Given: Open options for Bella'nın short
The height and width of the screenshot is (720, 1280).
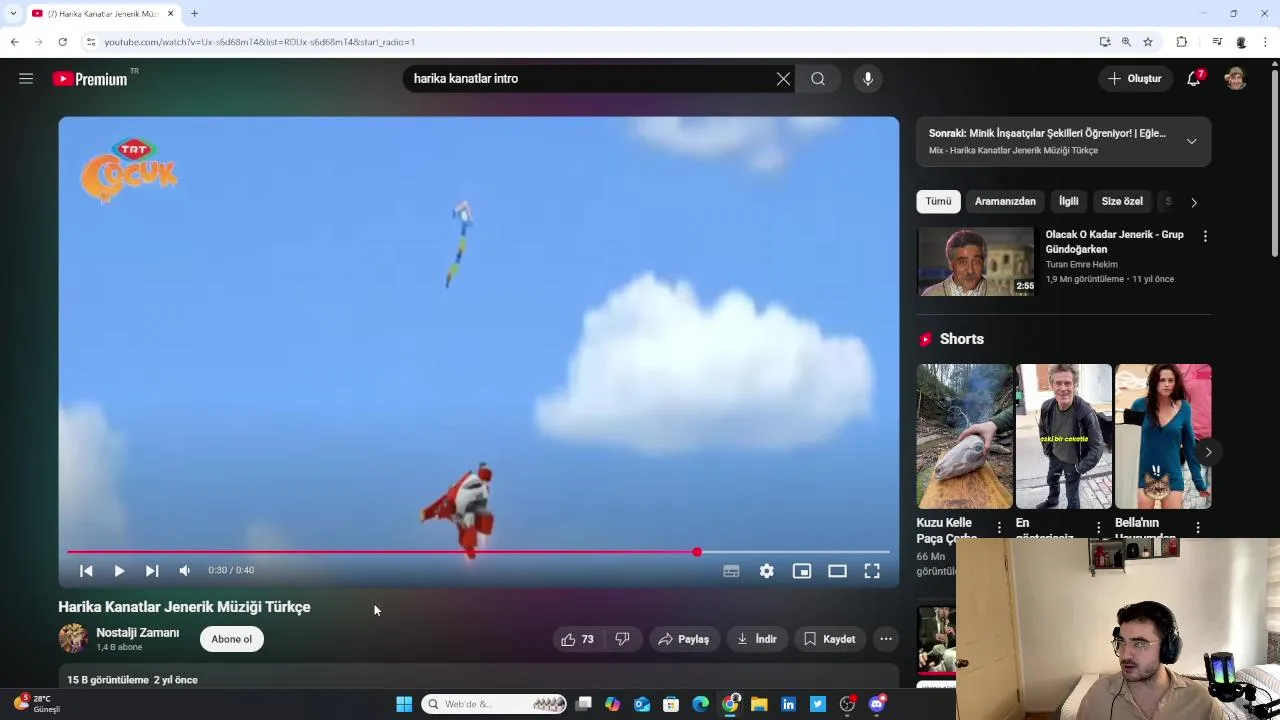Looking at the screenshot, I should (1198, 527).
